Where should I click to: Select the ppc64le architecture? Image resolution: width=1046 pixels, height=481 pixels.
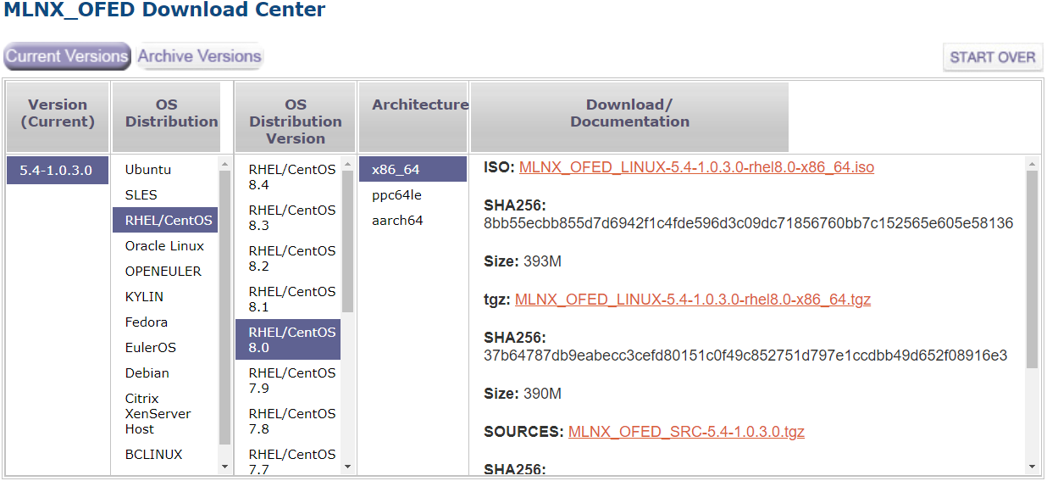pos(397,195)
